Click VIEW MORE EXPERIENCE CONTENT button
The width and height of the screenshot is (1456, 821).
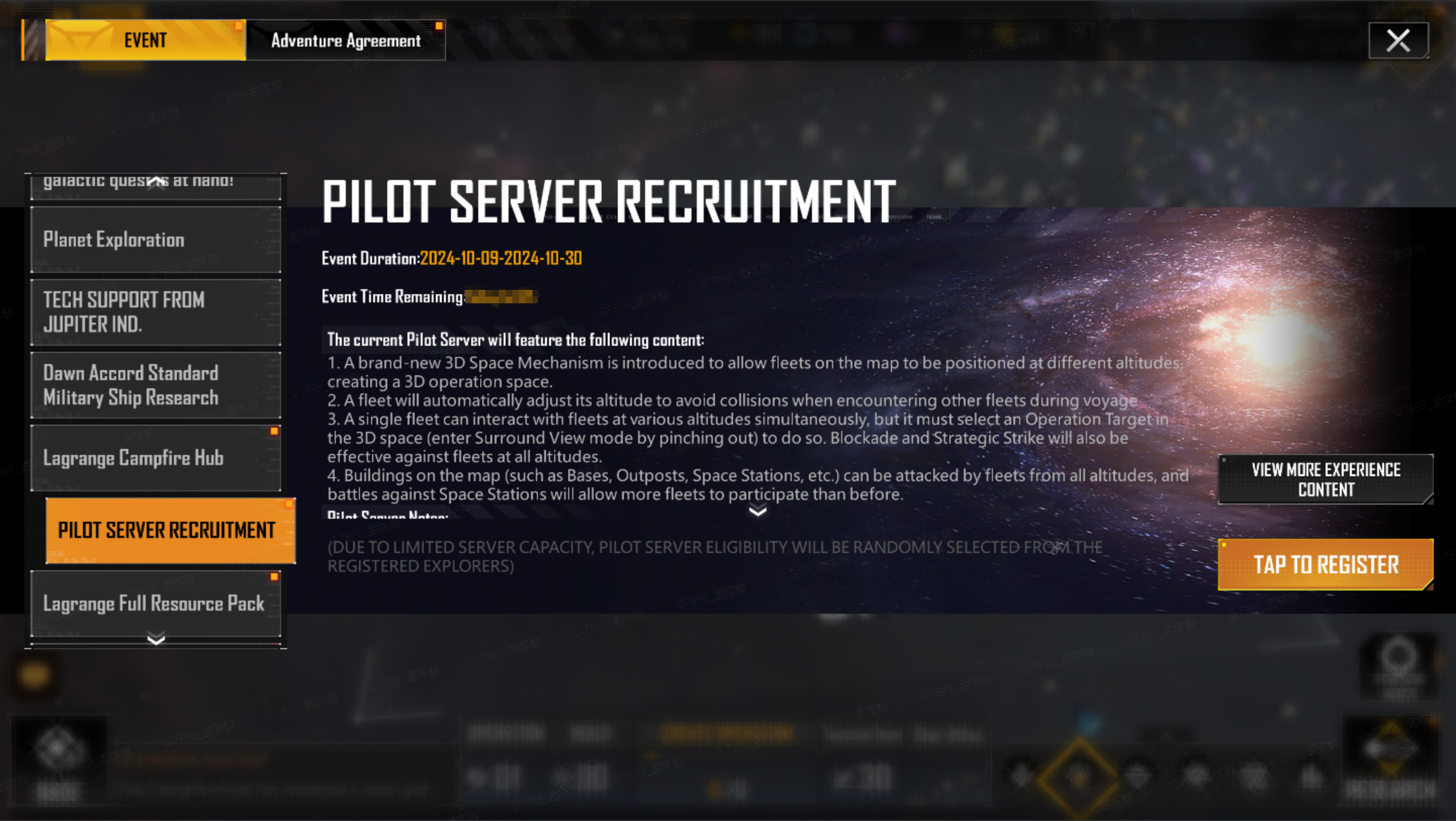pyautogui.click(x=1325, y=479)
